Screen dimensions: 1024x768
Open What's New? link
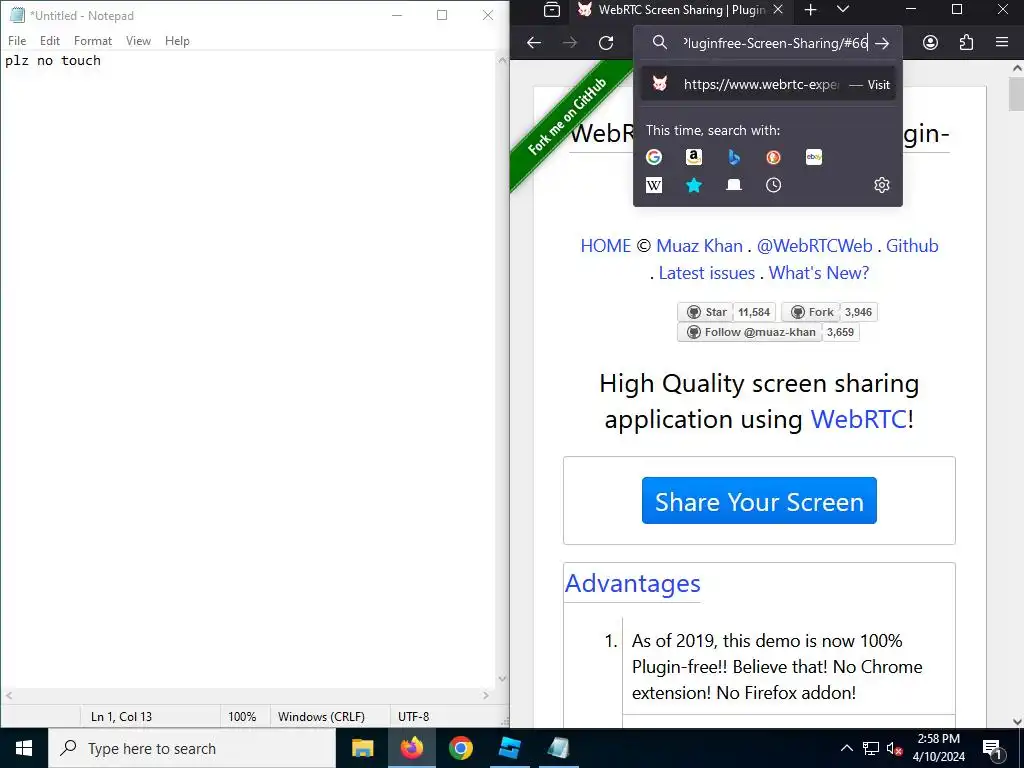(x=819, y=273)
